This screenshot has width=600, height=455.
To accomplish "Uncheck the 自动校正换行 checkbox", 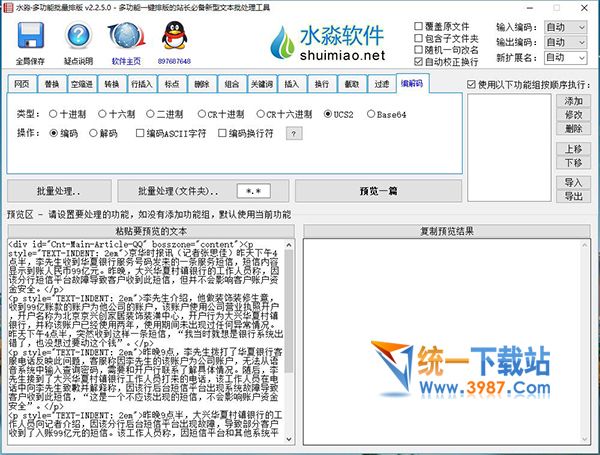I will pos(419,61).
